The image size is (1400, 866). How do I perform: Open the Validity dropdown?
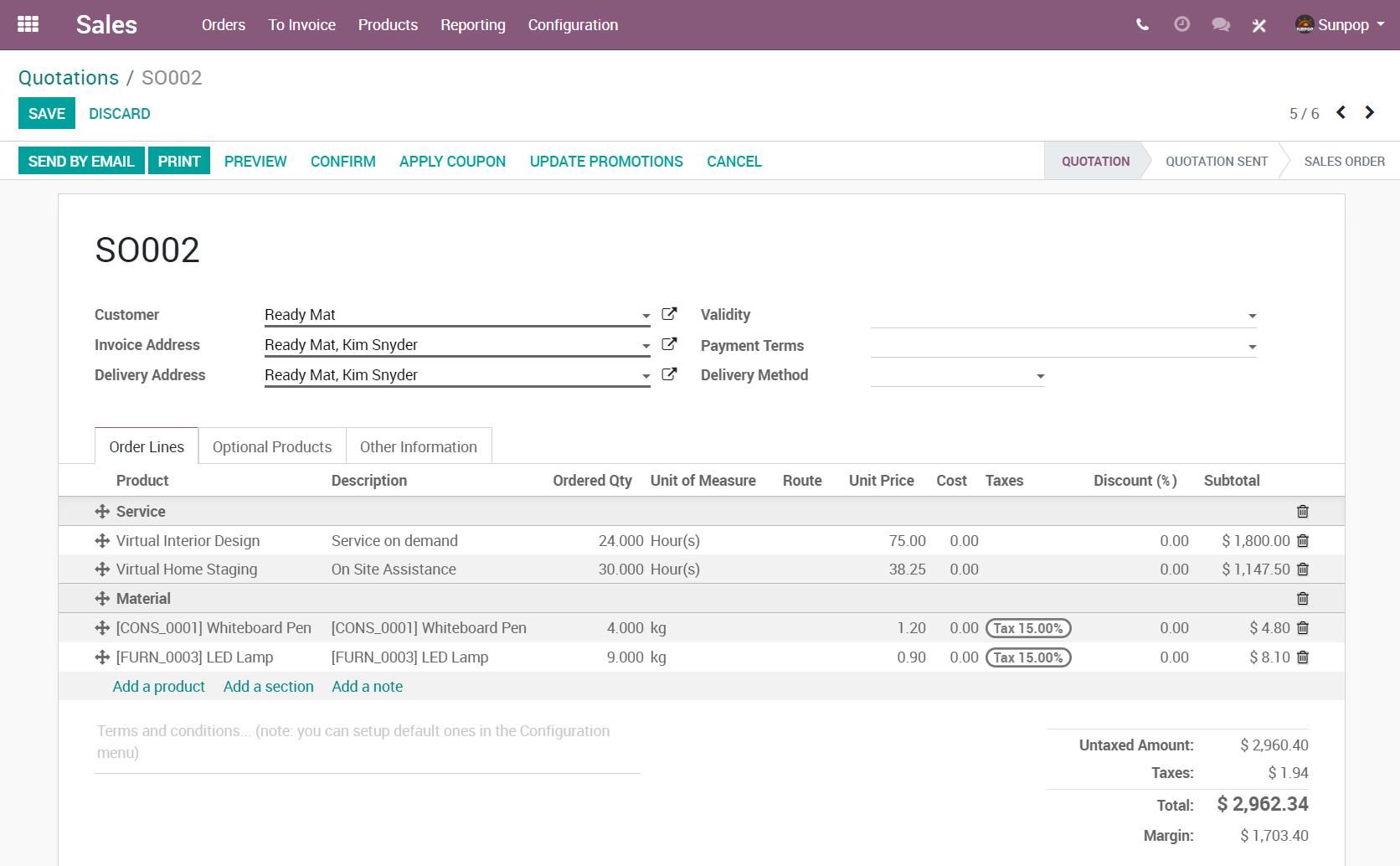1252,317
